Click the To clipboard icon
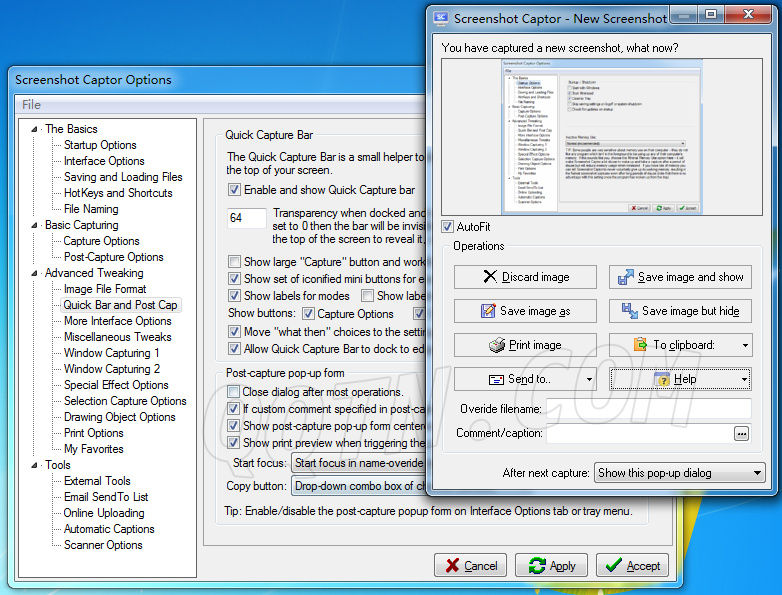The height and width of the screenshot is (595, 782). pyautogui.click(x=640, y=345)
